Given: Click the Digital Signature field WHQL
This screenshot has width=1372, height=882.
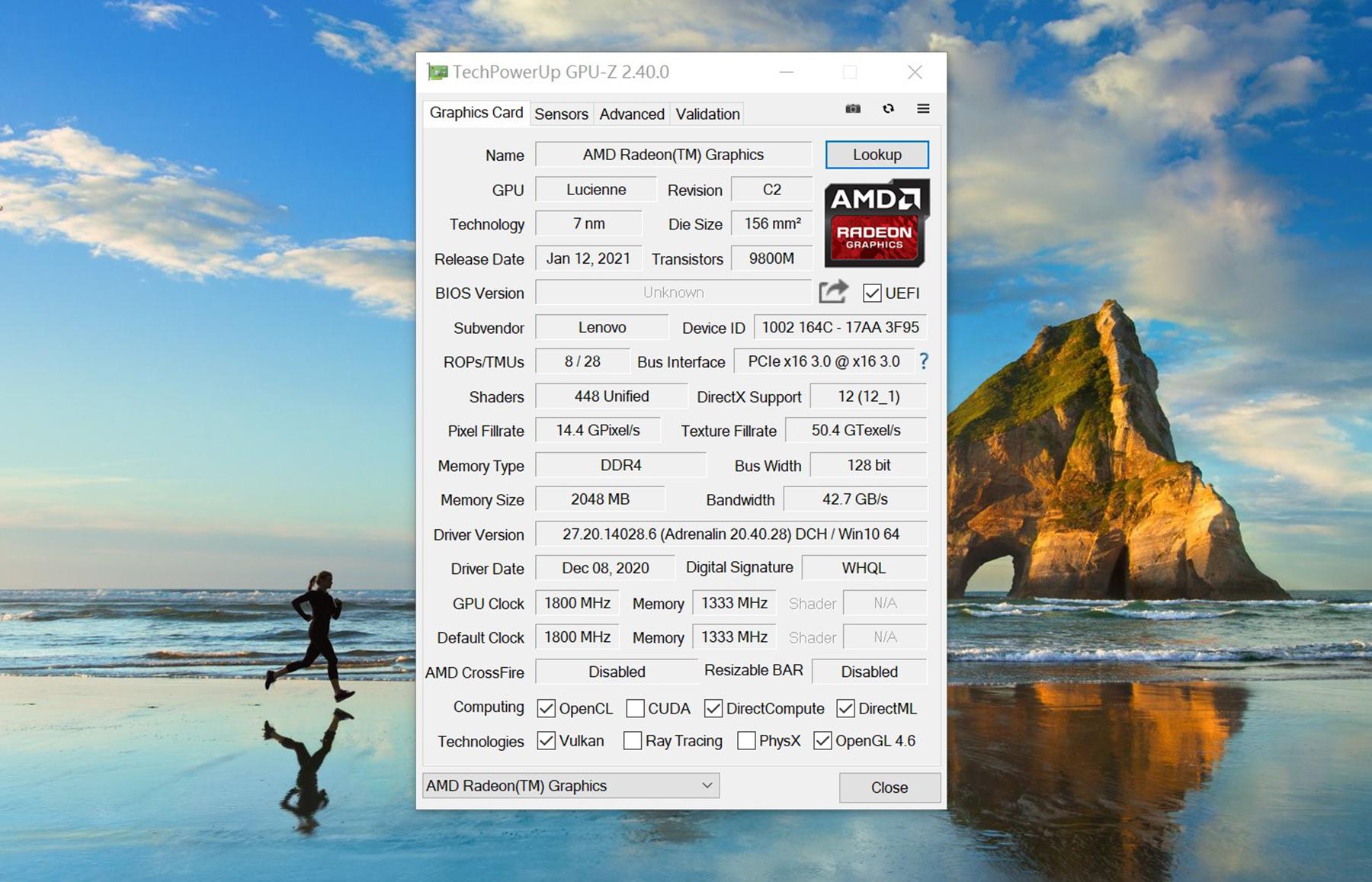Looking at the screenshot, I should pos(864,568).
